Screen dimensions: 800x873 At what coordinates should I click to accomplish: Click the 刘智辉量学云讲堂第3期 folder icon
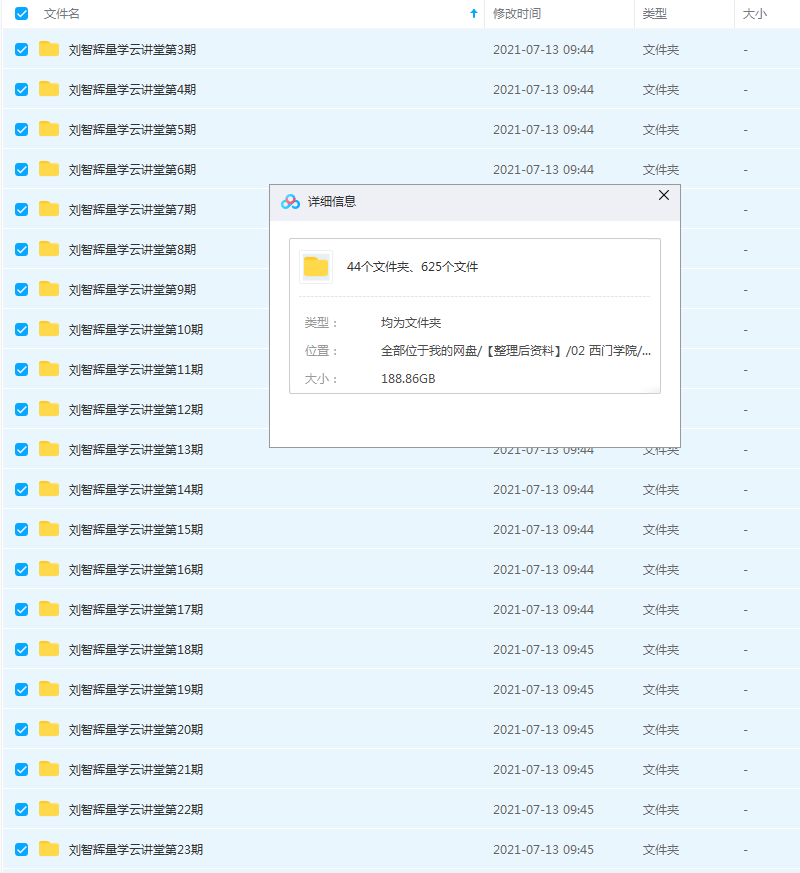(49, 49)
